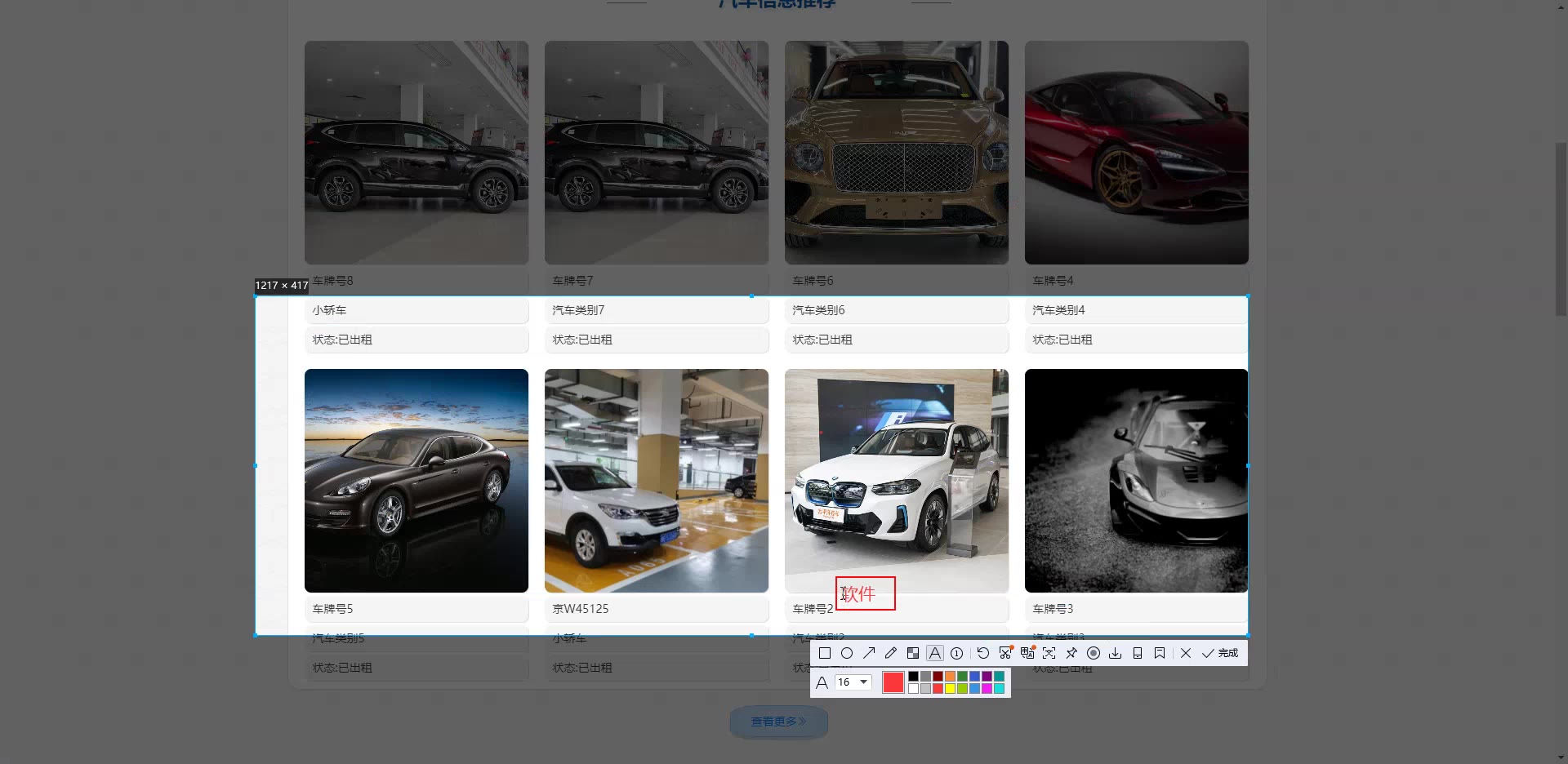Screen dimensions: 1568x764
Task: Cancel the screenshot with X
Action: coord(1186,653)
